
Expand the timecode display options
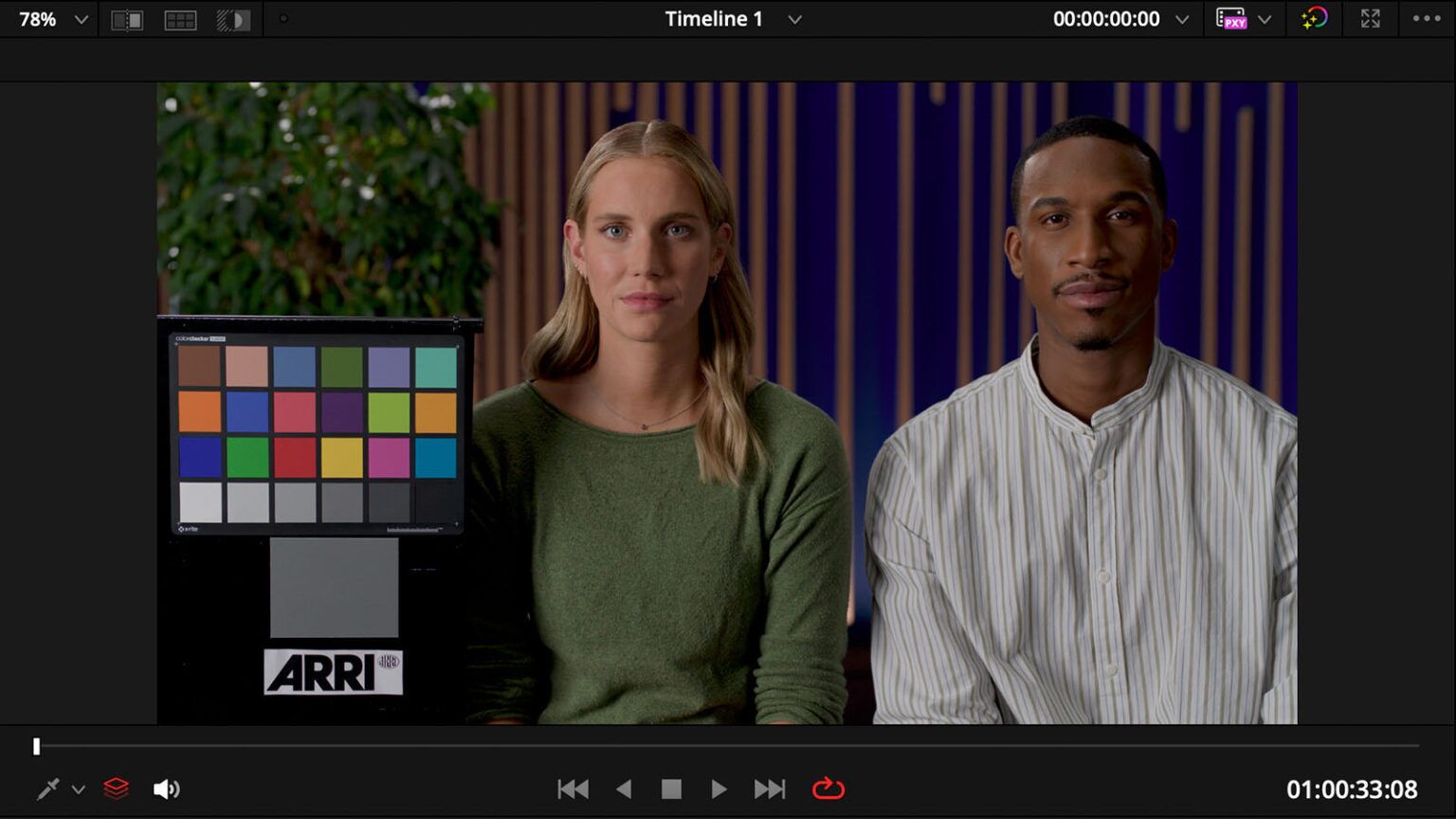coord(1182,18)
